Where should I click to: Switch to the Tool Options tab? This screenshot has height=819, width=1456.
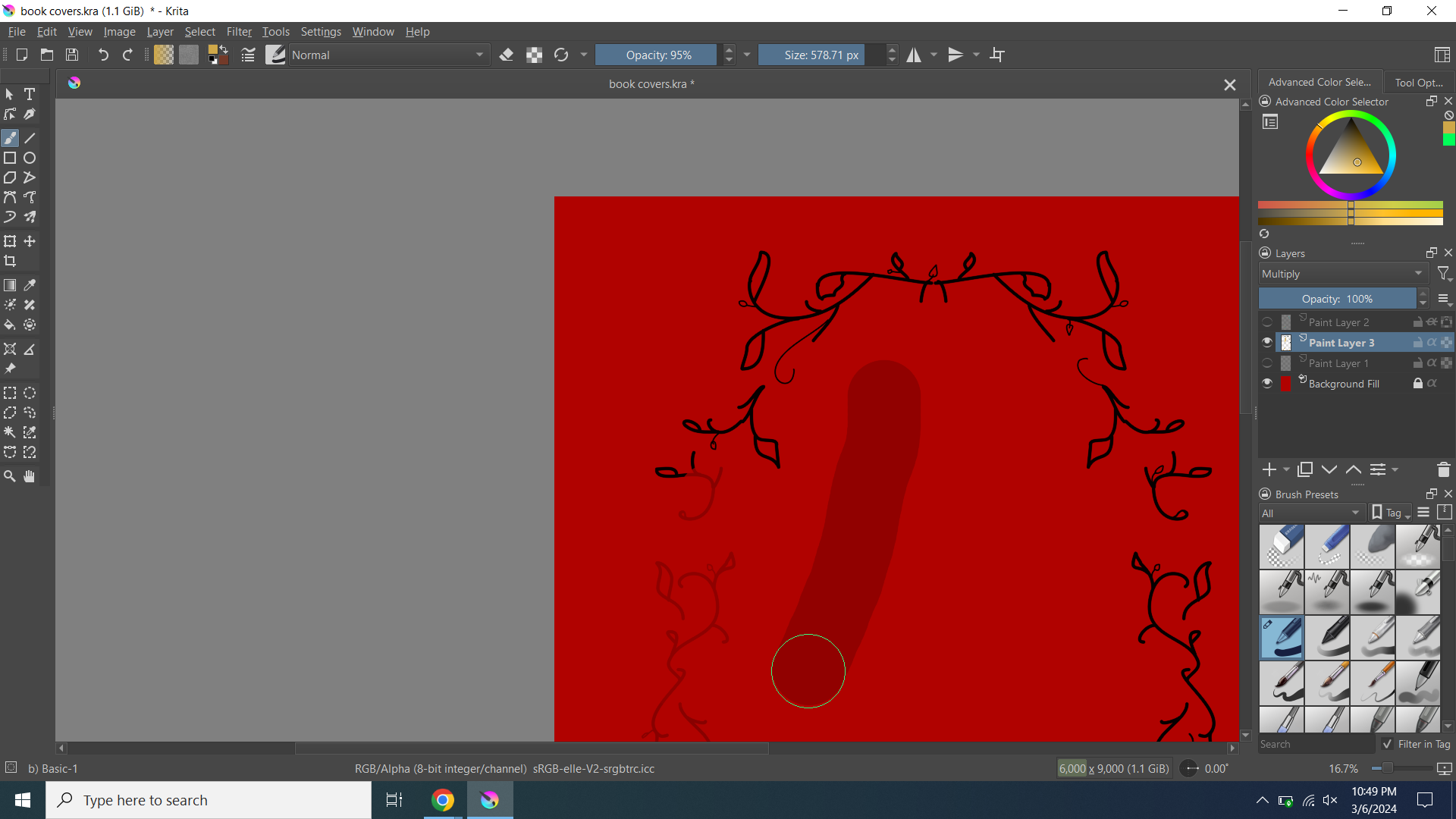(x=1418, y=82)
